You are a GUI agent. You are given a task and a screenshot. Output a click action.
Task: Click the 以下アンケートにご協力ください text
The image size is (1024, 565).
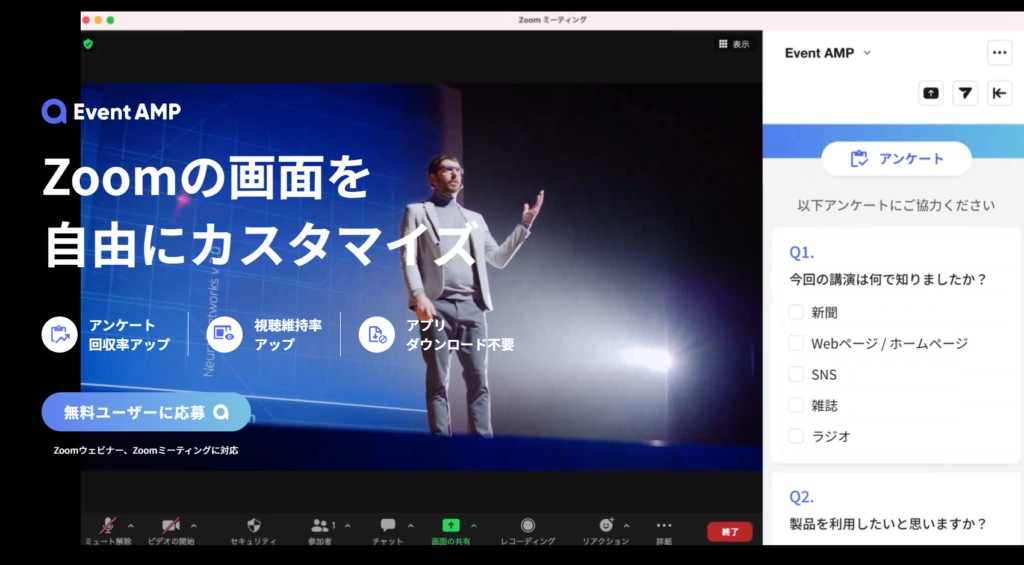click(896, 206)
